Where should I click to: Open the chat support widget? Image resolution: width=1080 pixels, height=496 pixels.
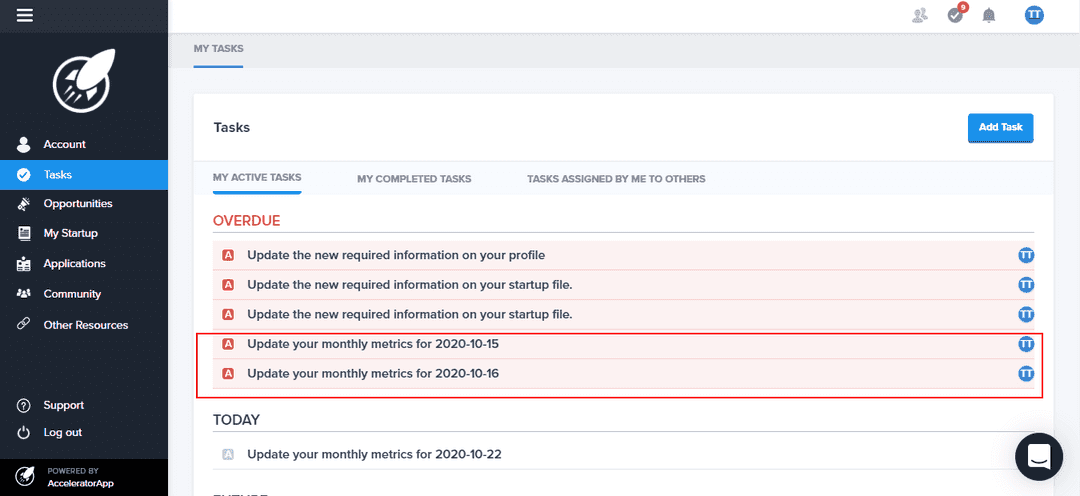(x=1039, y=457)
